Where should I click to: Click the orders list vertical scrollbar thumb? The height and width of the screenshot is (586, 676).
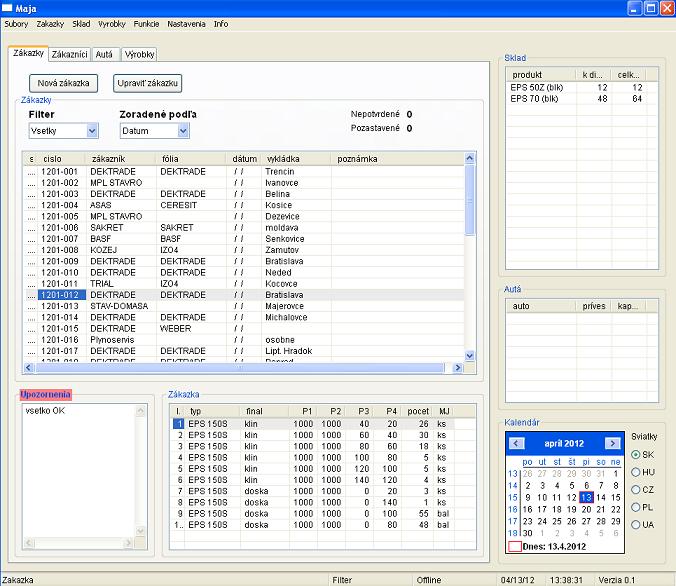click(469, 201)
